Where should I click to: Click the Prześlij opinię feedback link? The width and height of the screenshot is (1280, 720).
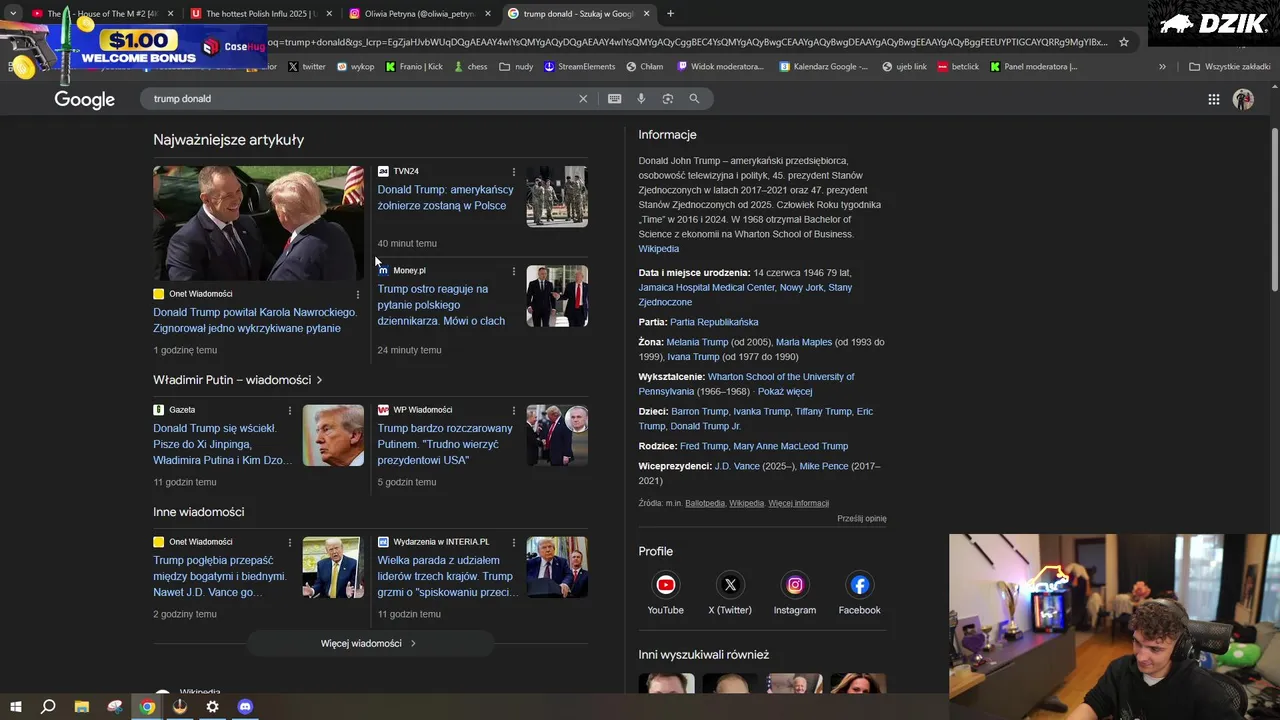[x=862, y=519]
